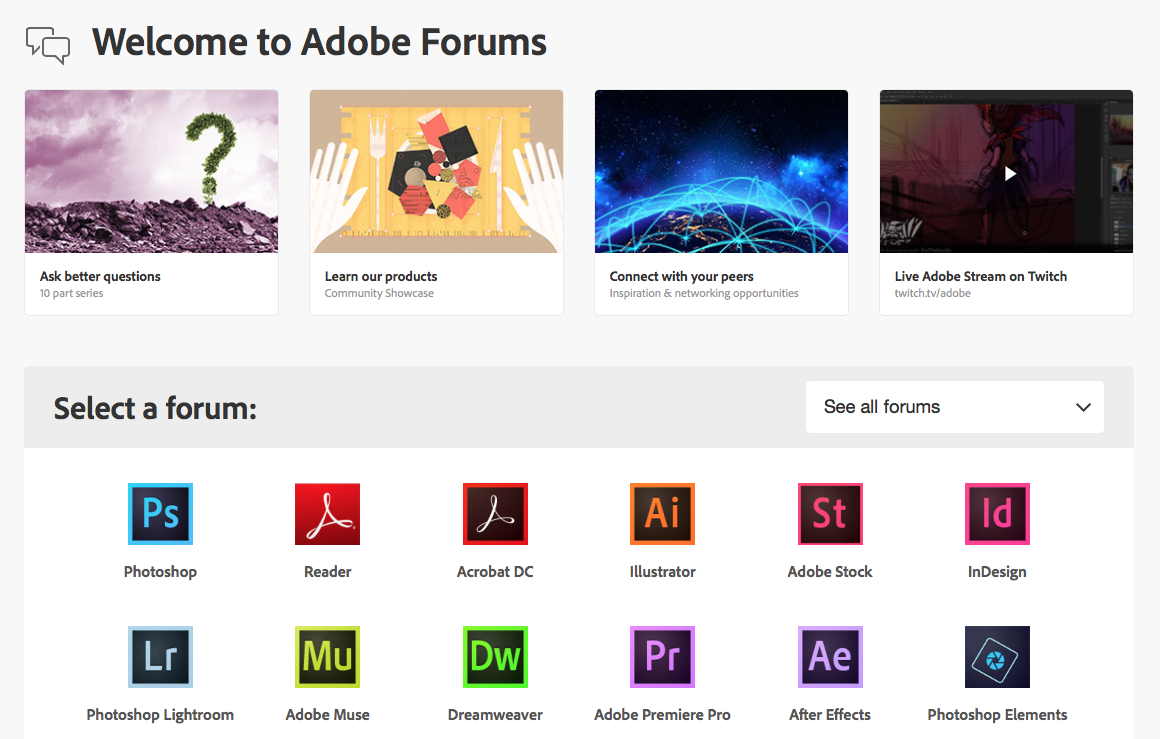Click the Adobe Premiere Pro Pr icon
The width and height of the screenshot is (1160, 739).
click(662, 657)
